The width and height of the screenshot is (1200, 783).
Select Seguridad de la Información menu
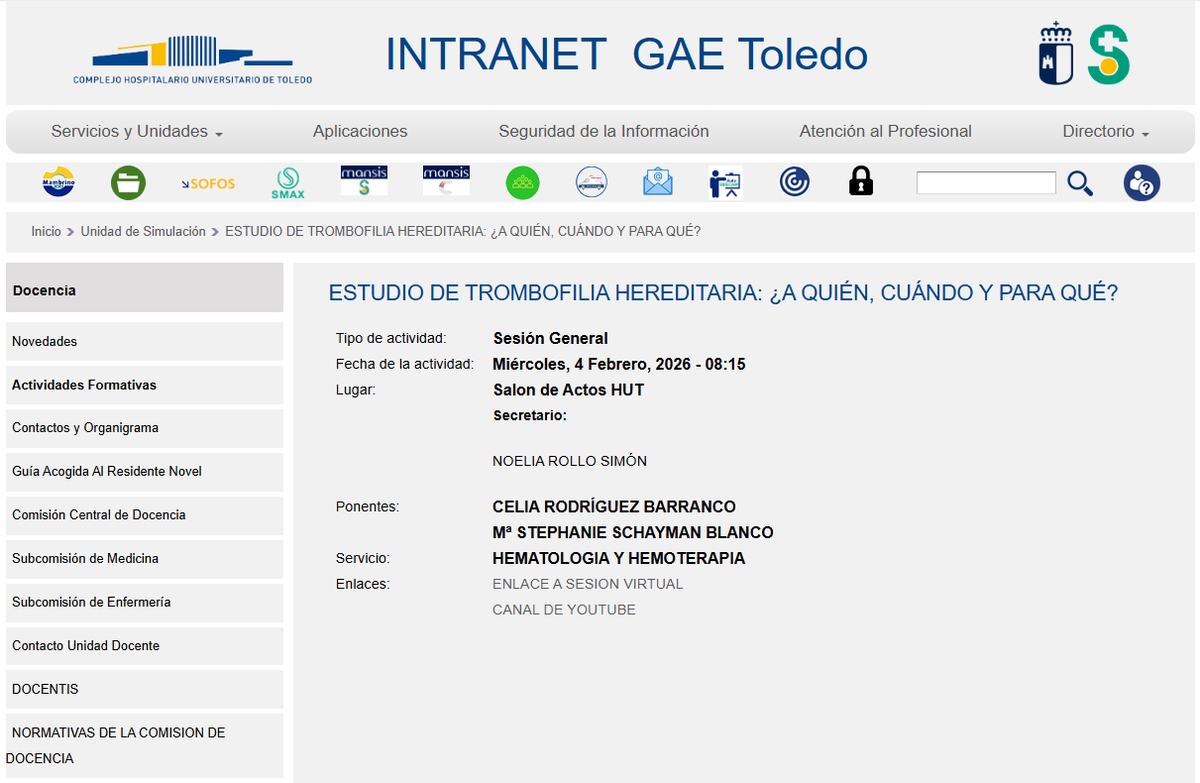[603, 131]
